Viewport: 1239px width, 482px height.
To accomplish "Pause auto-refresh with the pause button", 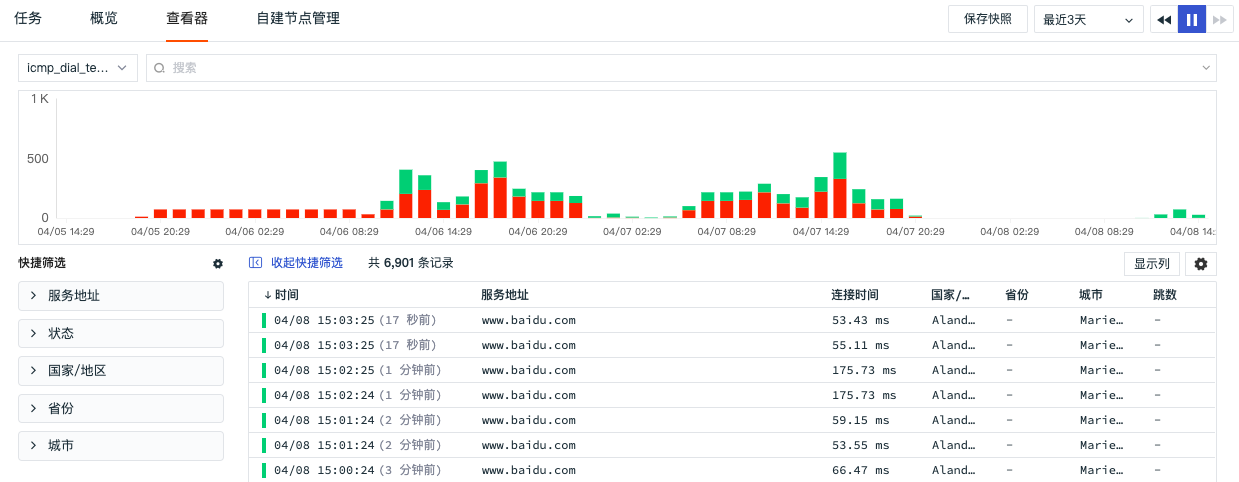I will pyautogui.click(x=1192, y=19).
